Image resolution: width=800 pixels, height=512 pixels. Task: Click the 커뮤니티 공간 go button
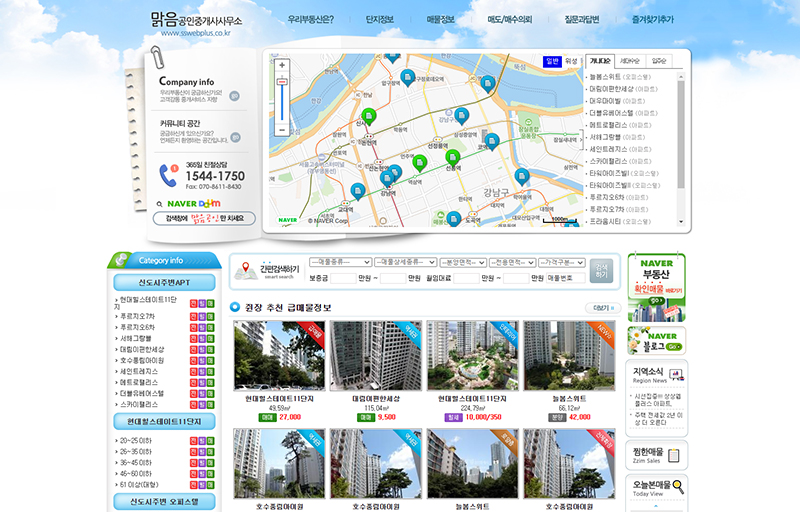235,137
